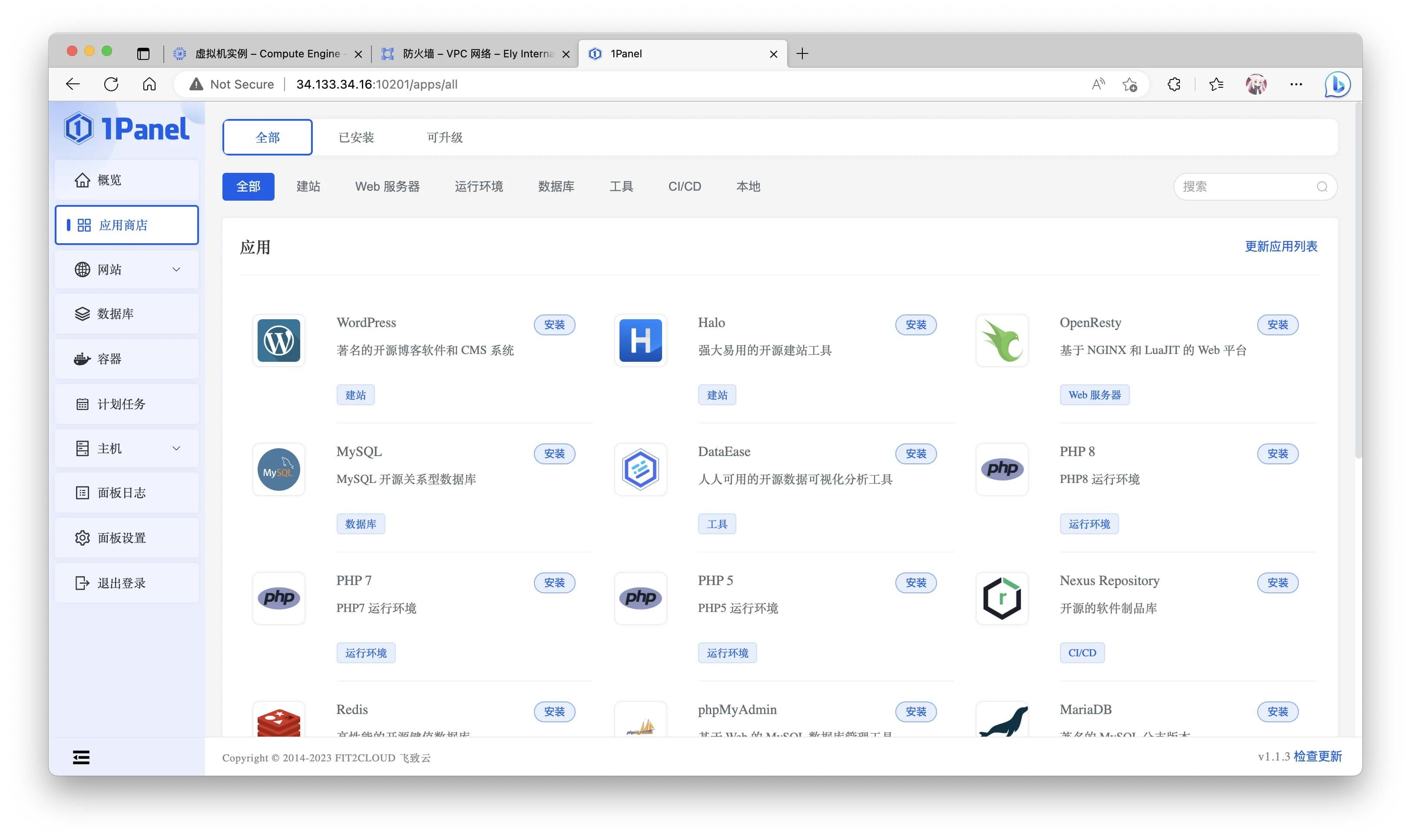Viewport: 1411px width, 840px height.
Task: Install WordPress via 安装 button
Action: [554, 325]
